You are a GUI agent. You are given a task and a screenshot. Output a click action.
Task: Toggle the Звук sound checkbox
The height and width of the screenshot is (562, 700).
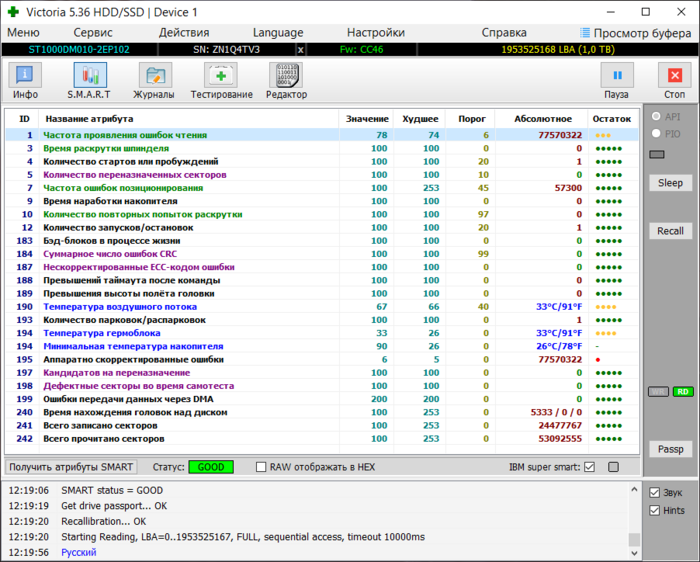(654, 492)
